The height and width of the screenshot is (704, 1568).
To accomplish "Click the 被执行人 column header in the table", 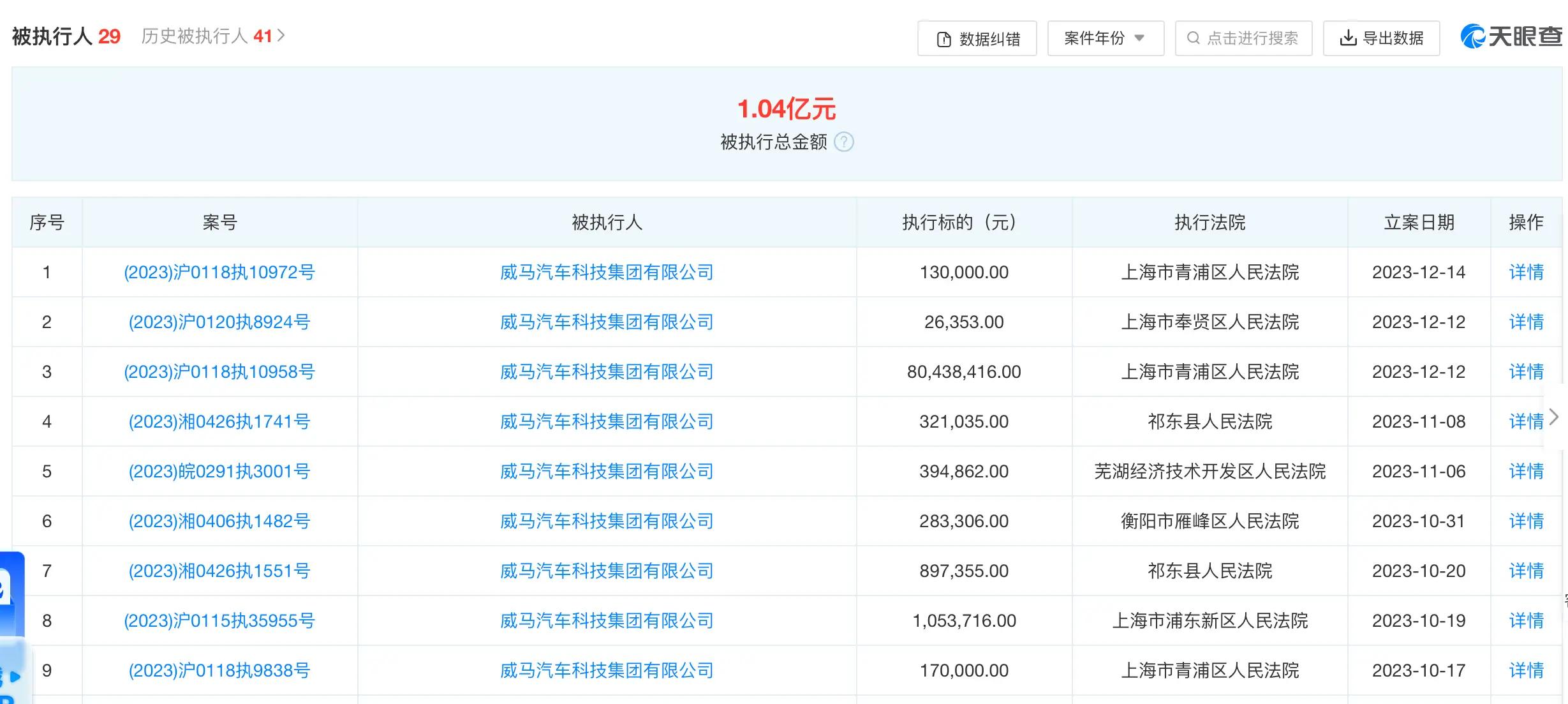I will click(x=607, y=223).
